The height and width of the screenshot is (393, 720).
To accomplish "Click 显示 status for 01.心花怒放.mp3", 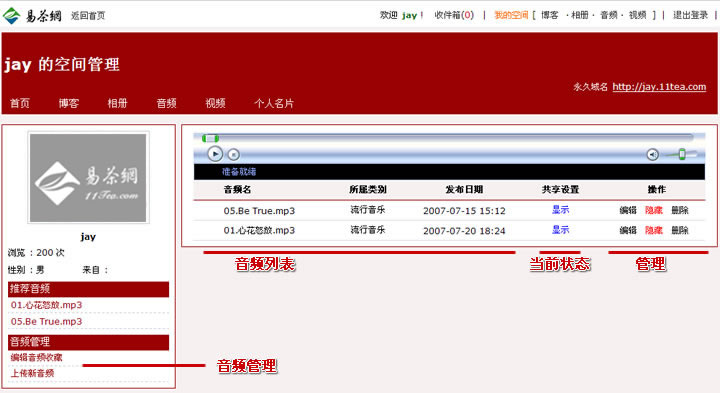I will click(x=561, y=230).
